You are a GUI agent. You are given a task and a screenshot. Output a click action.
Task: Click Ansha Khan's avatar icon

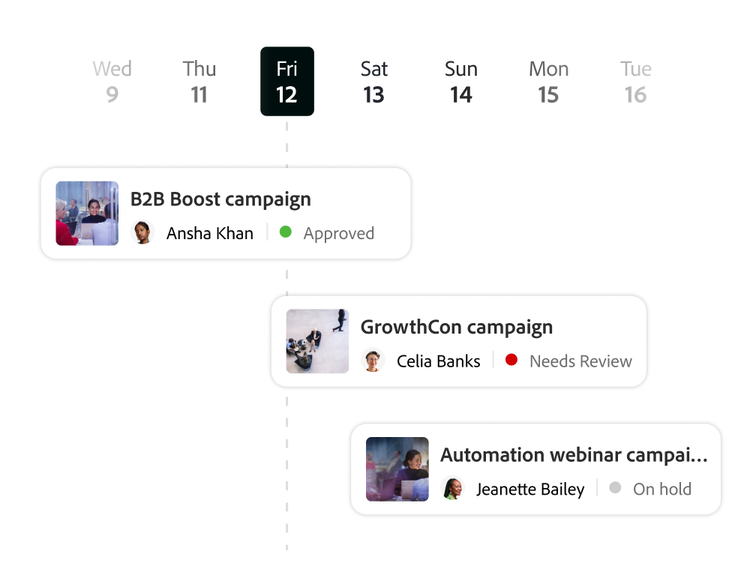143,233
